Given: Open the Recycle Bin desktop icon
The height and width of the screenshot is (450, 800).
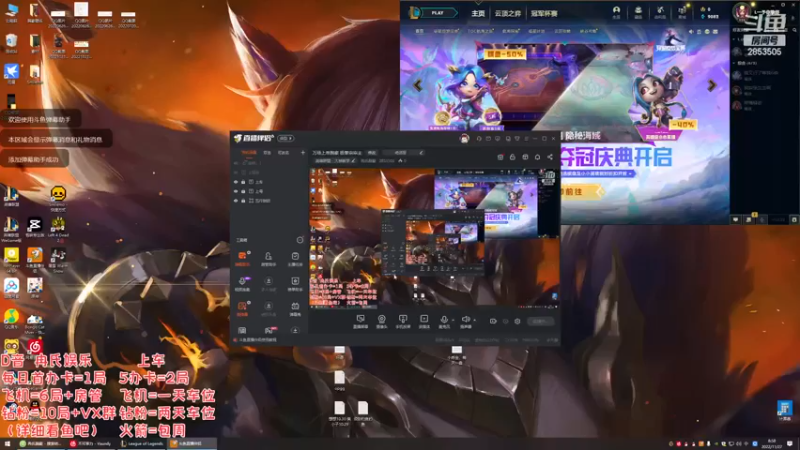Looking at the screenshot, I should (x=11, y=43).
